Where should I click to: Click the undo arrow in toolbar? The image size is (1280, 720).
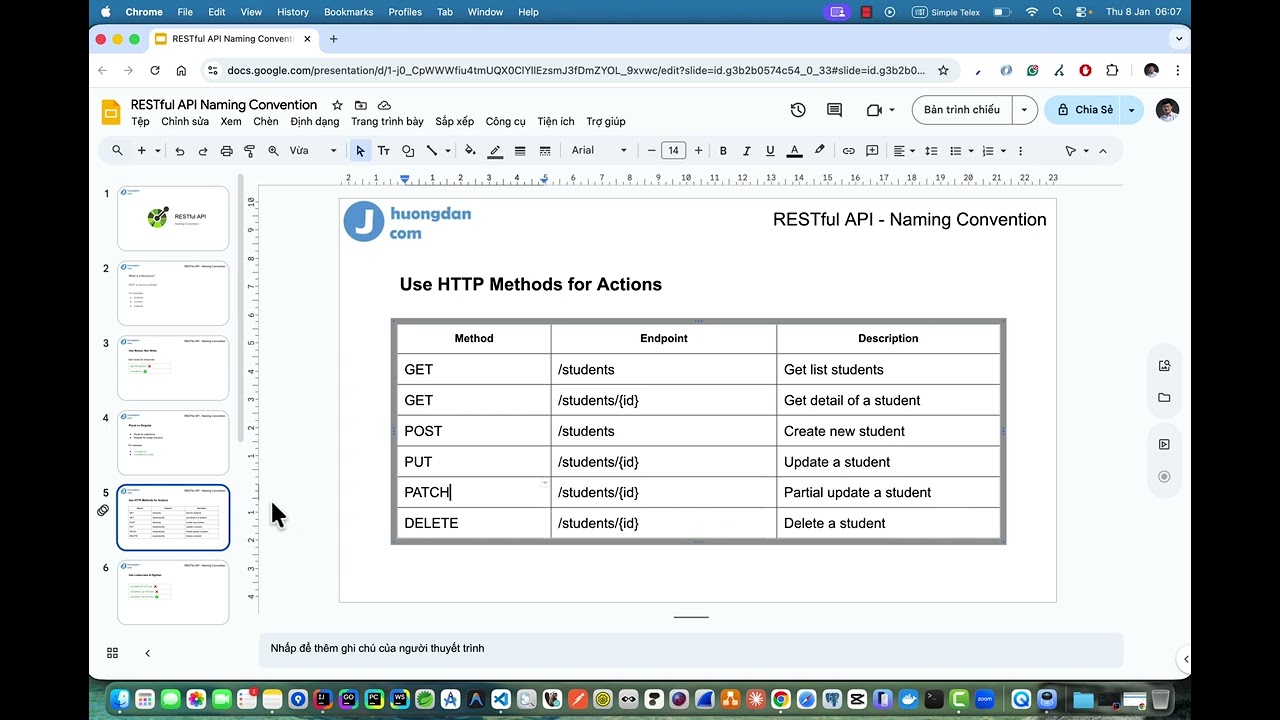coord(180,151)
